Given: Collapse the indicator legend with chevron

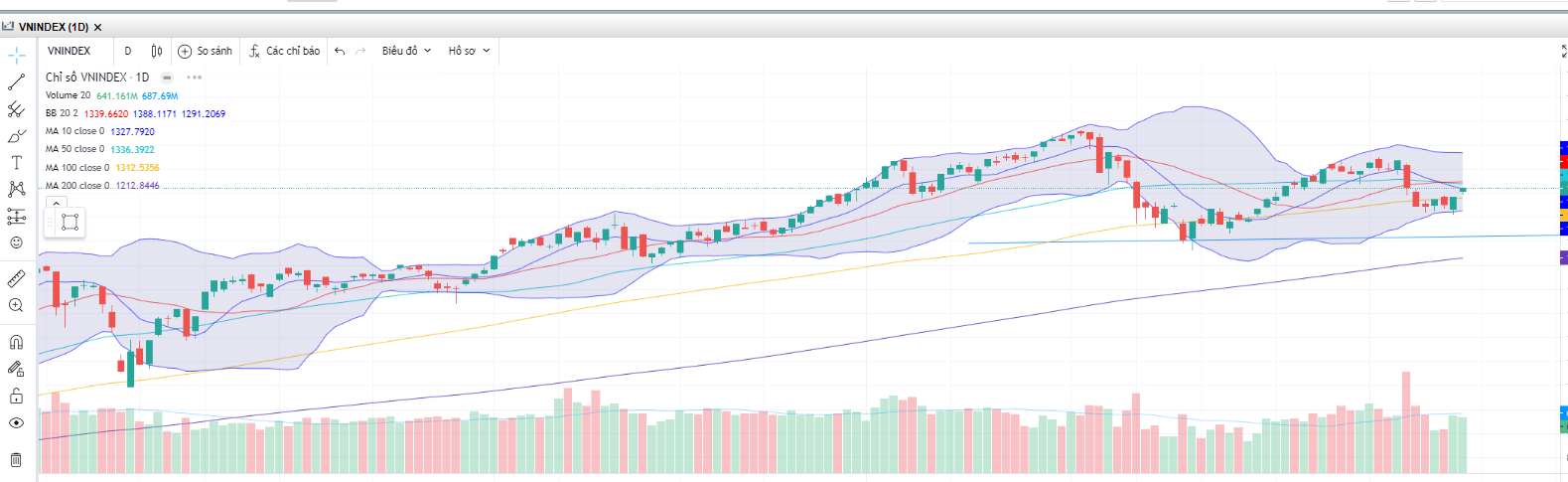Looking at the screenshot, I should coord(57,203).
